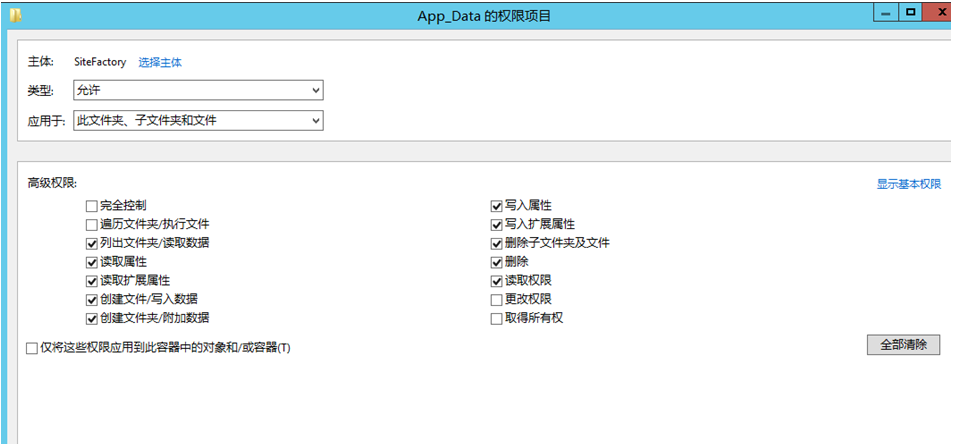Image resolution: width=954 pixels, height=444 pixels.
Task: Click the 选择主体 link
Action: click(x=160, y=62)
